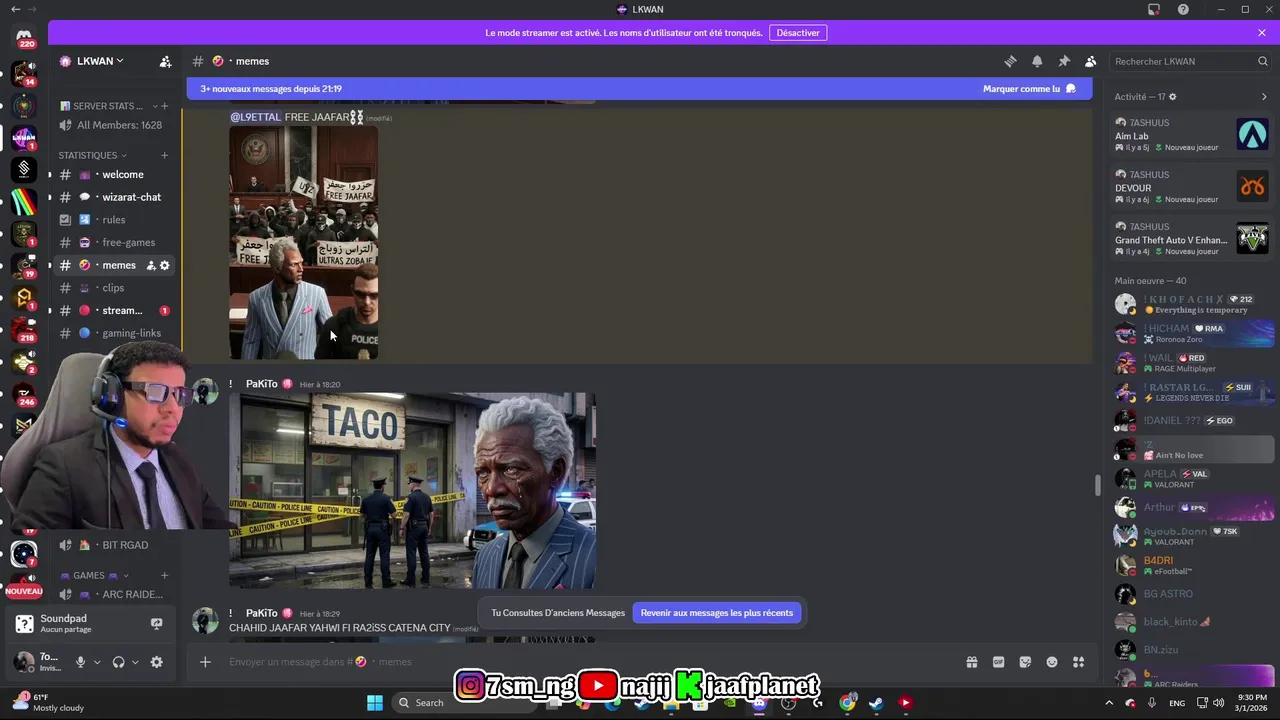Viewport: 1280px width, 720px height.
Task: Open attachment plus button in message bar
Action: tap(205, 662)
